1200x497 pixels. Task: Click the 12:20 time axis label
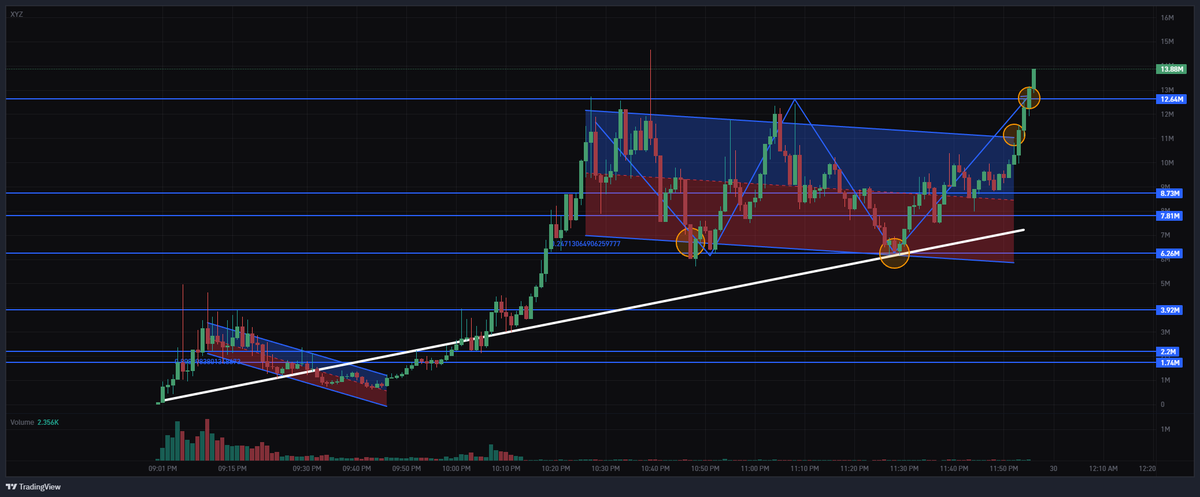[x=1147, y=468]
